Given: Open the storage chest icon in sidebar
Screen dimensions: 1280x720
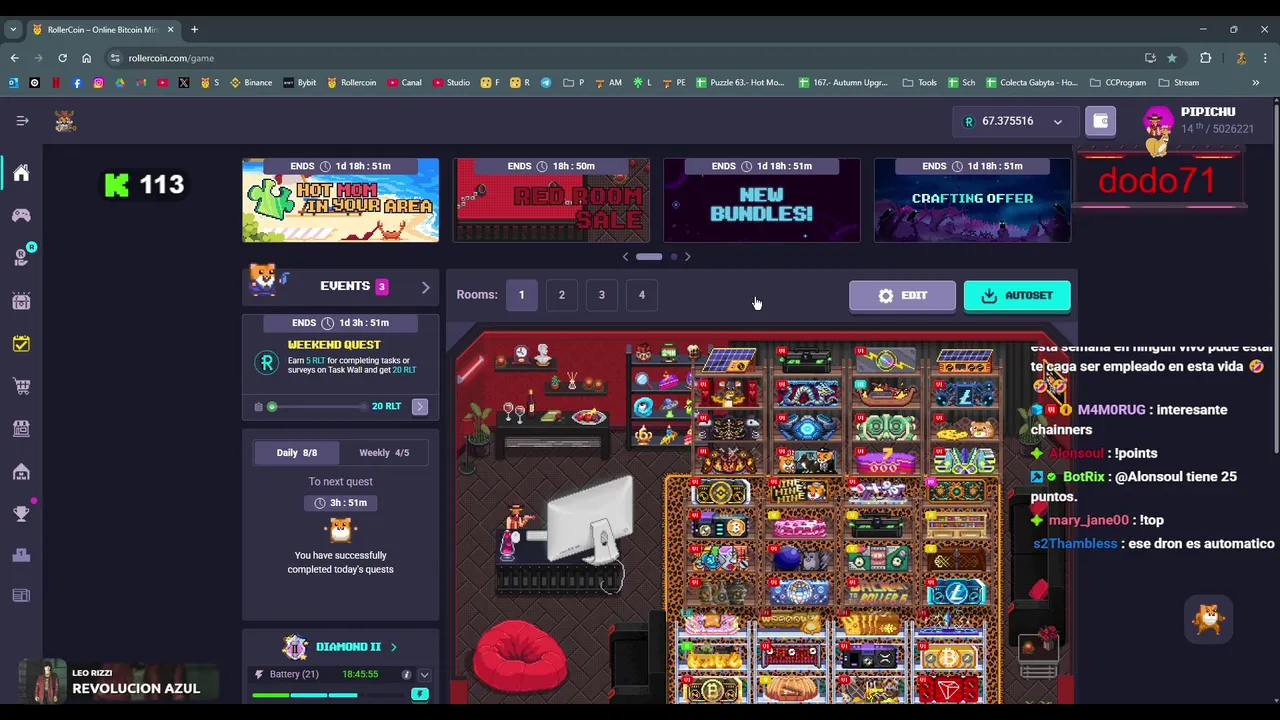Looking at the screenshot, I should (x=21, y=301).
